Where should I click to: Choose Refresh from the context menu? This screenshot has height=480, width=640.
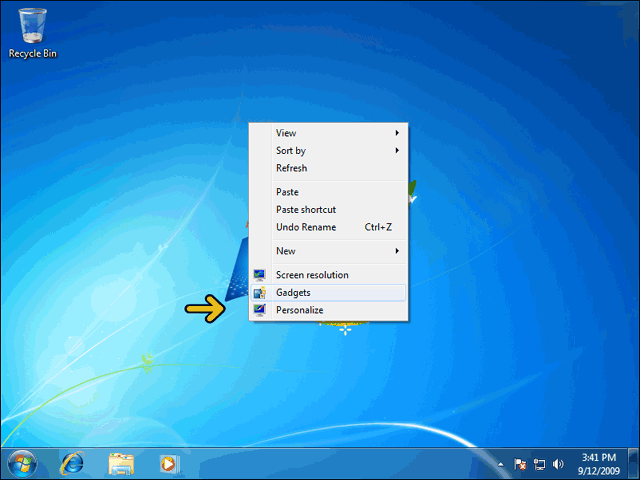(x=328, y=168)
